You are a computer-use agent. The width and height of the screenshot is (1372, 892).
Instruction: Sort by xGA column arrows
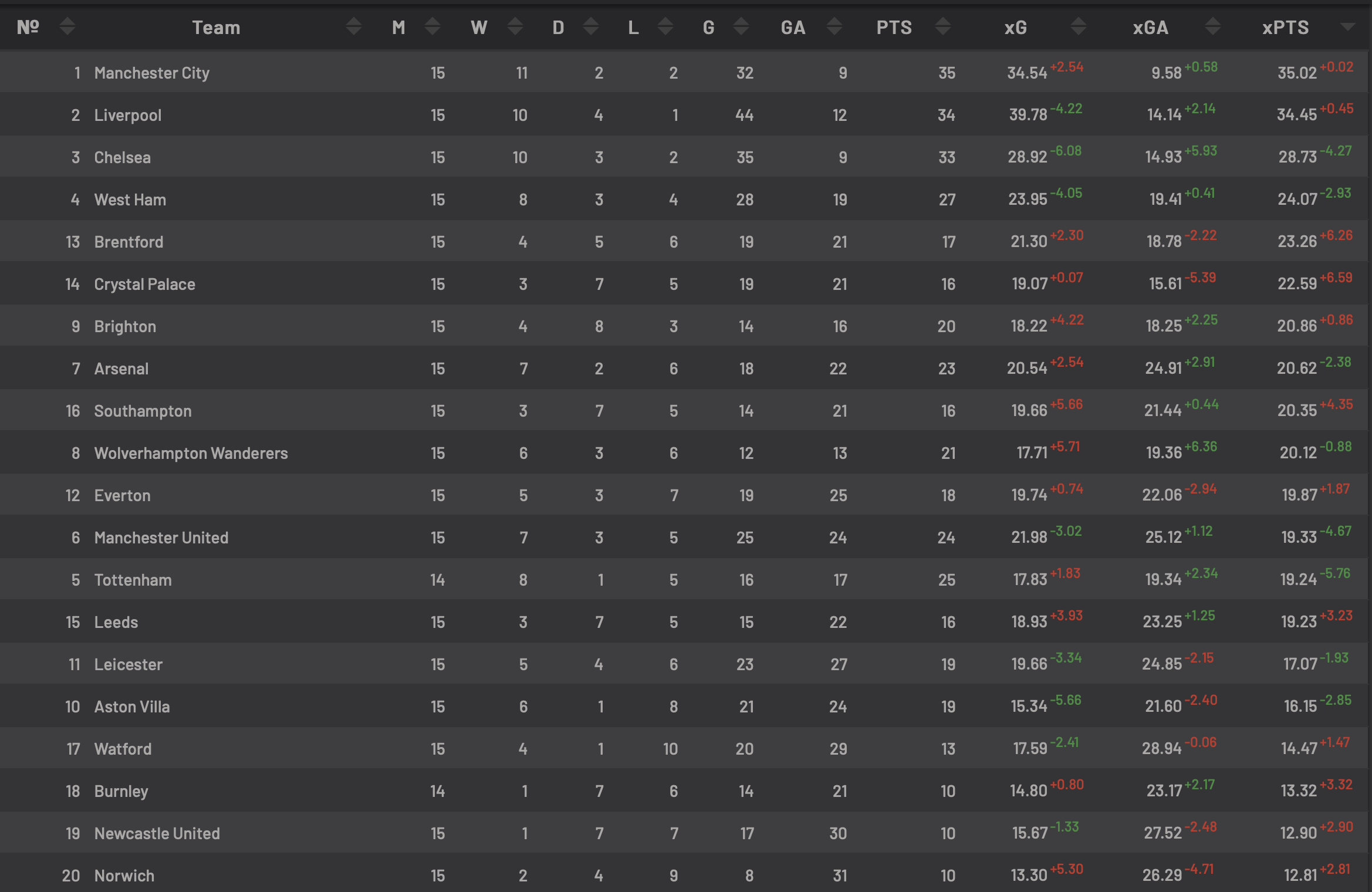tap(1213, 26)
